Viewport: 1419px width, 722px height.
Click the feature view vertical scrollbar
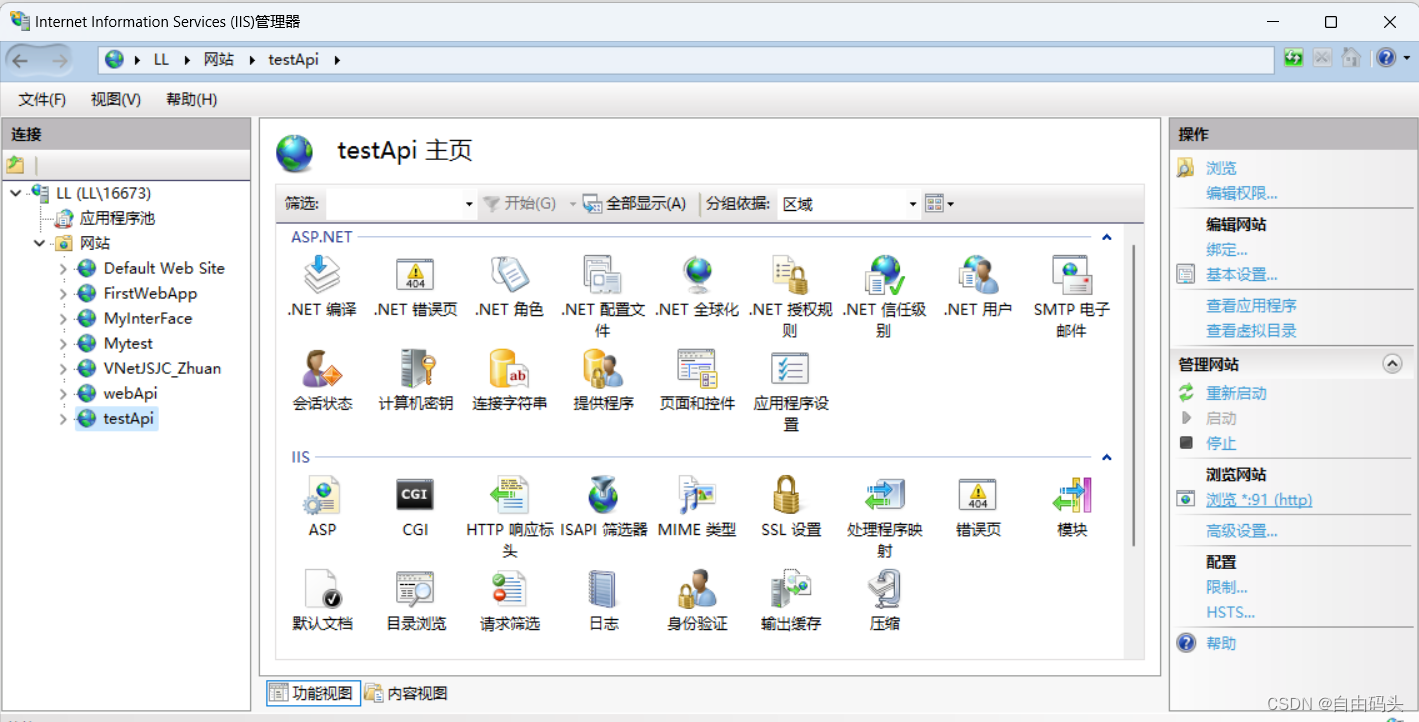pos(1133,394)
